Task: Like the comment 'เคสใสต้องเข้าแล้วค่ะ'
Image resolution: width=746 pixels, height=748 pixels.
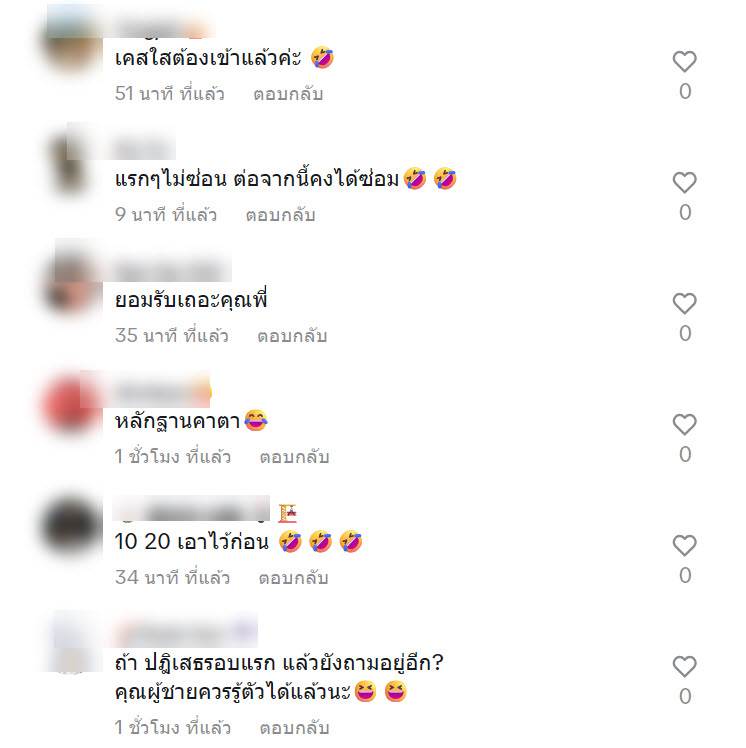Action: [x=684, y=61]
